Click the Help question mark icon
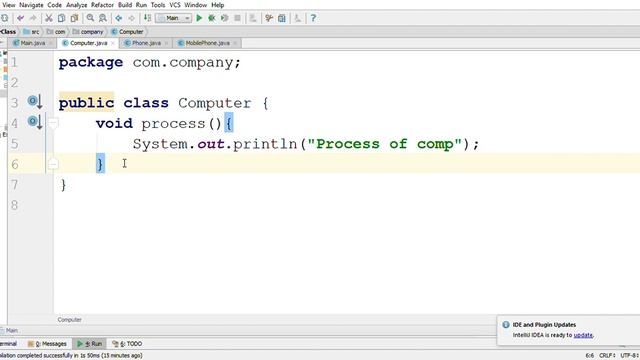The height and width of the screenshot is (360, 640). click(313, 18)
